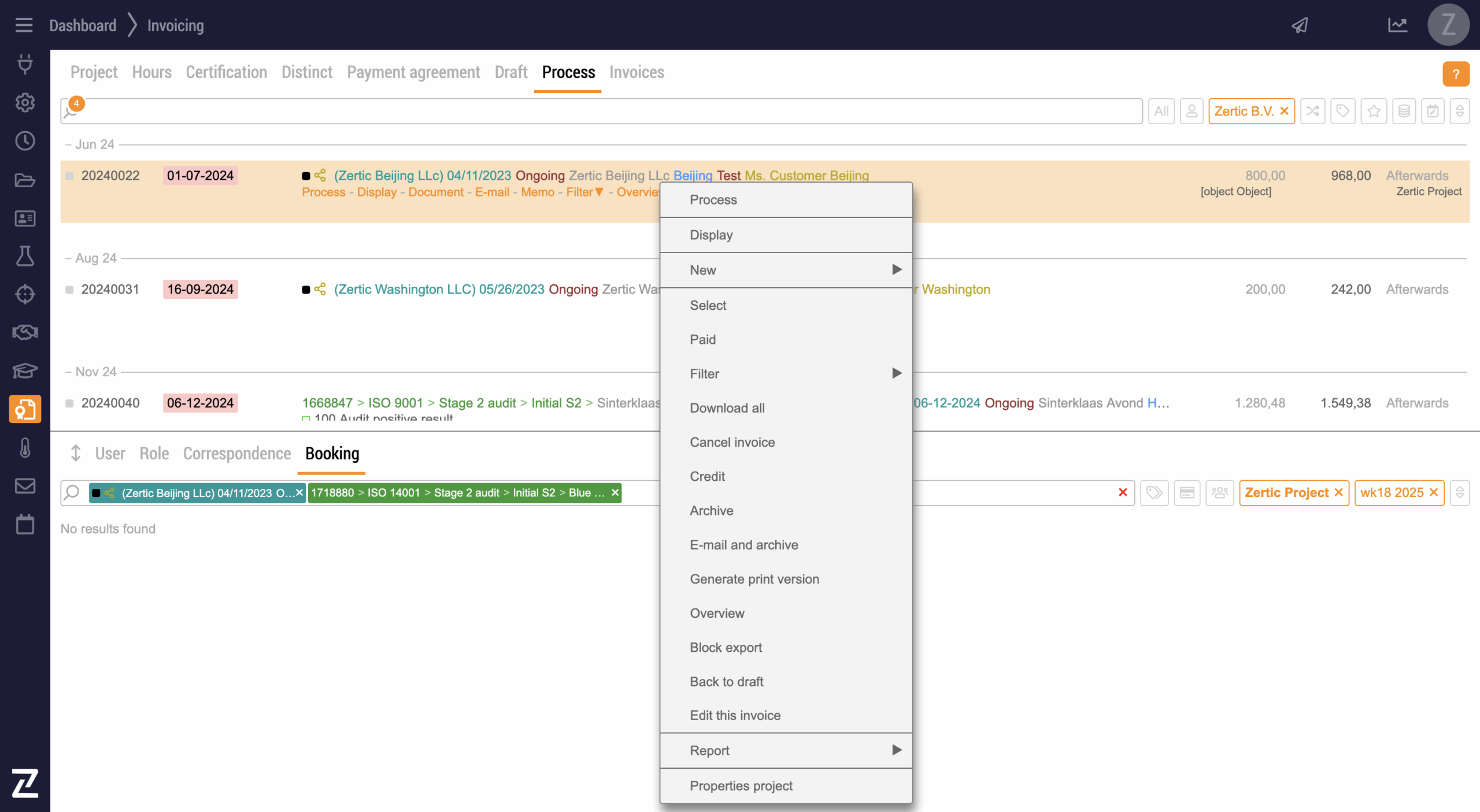1480x812 pixels.
Task: Click the lab flask sidebar icon
Action: click(25, 256)
